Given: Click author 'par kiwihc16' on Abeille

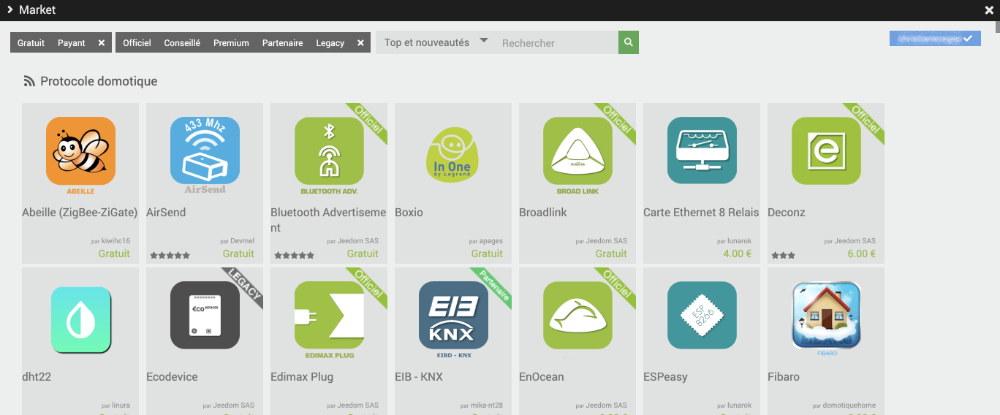Looking at the screenshot, I should pyautogui.click(x=111, y=241).
